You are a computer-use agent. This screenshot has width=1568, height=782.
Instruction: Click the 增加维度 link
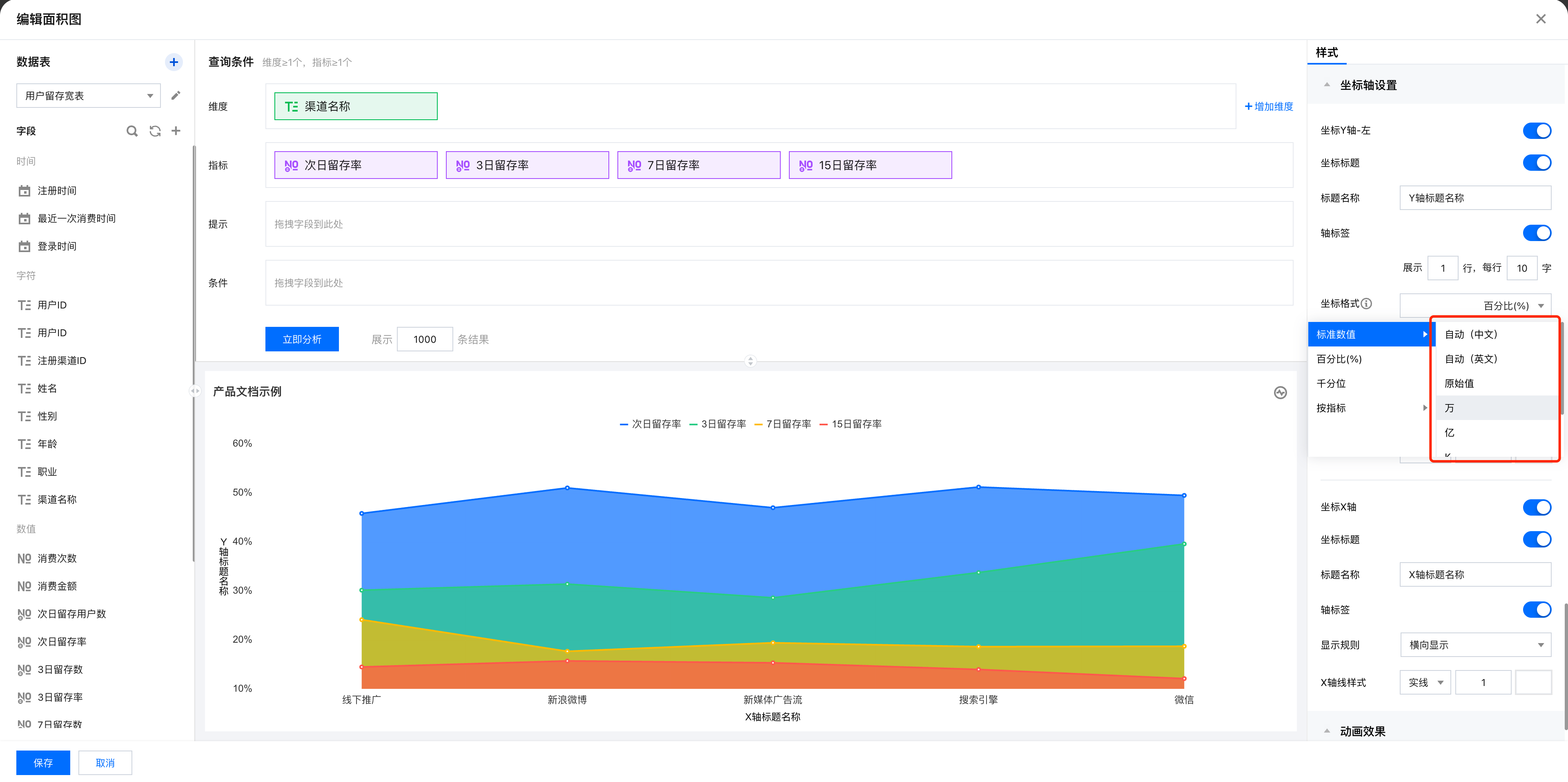pos(1269,107)
